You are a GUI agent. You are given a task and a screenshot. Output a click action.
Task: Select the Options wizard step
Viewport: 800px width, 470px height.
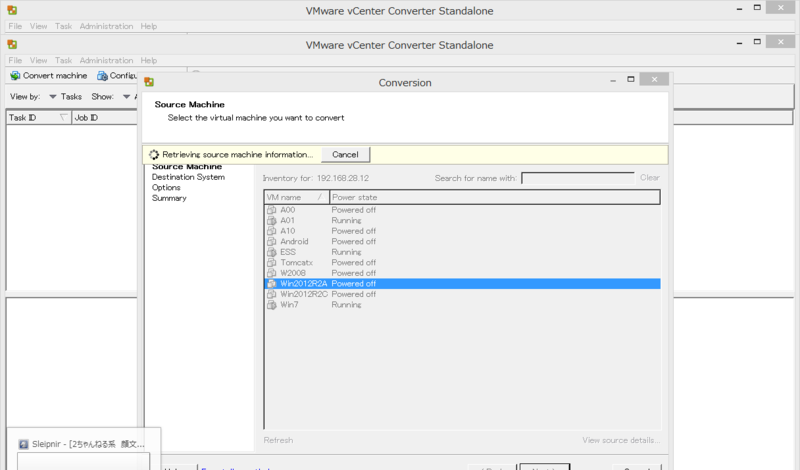tap(166, 188)
